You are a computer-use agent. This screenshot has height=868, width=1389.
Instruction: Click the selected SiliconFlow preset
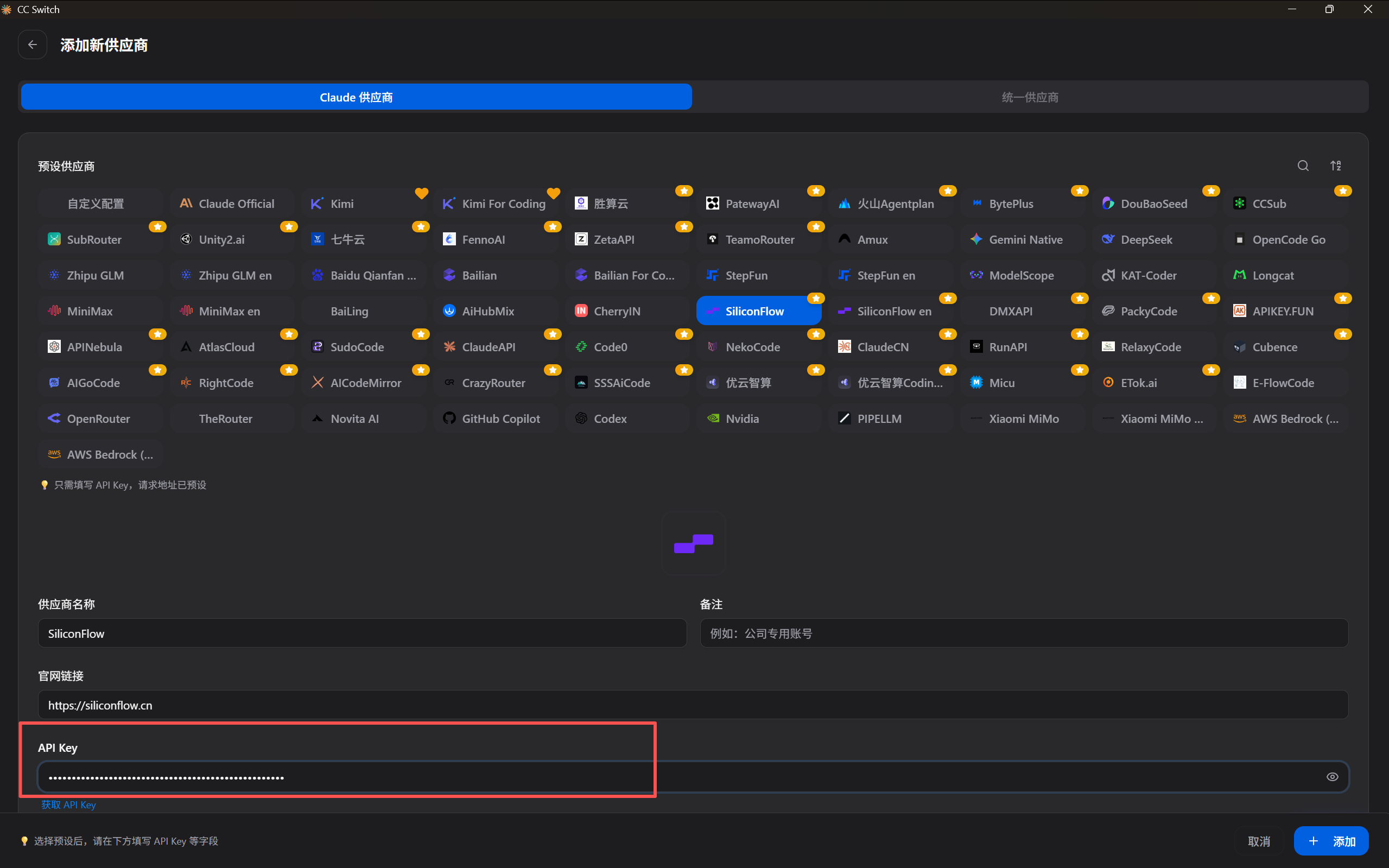tap(759, 311)
